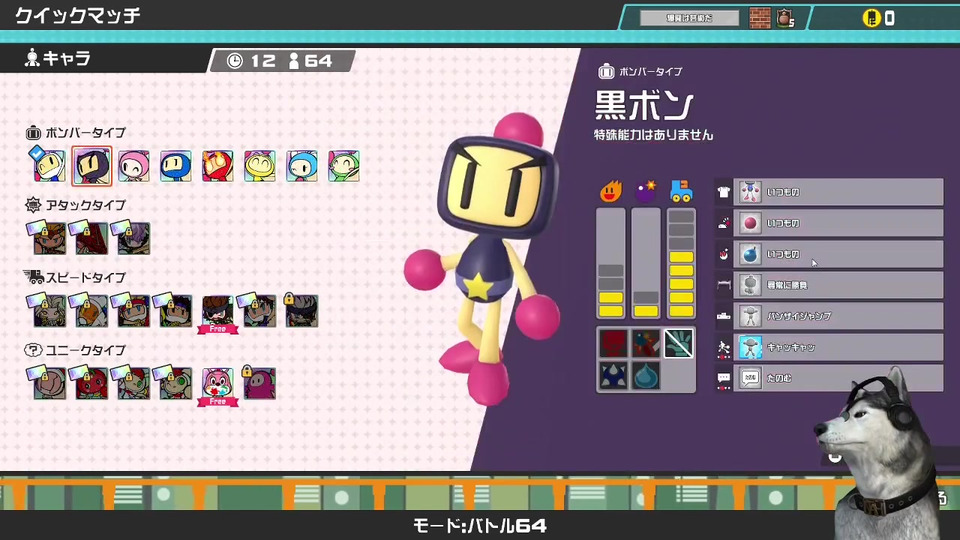The image size is (960, 540).
Task: Select first locked Speed type character
Action: (x=50, y=310)
